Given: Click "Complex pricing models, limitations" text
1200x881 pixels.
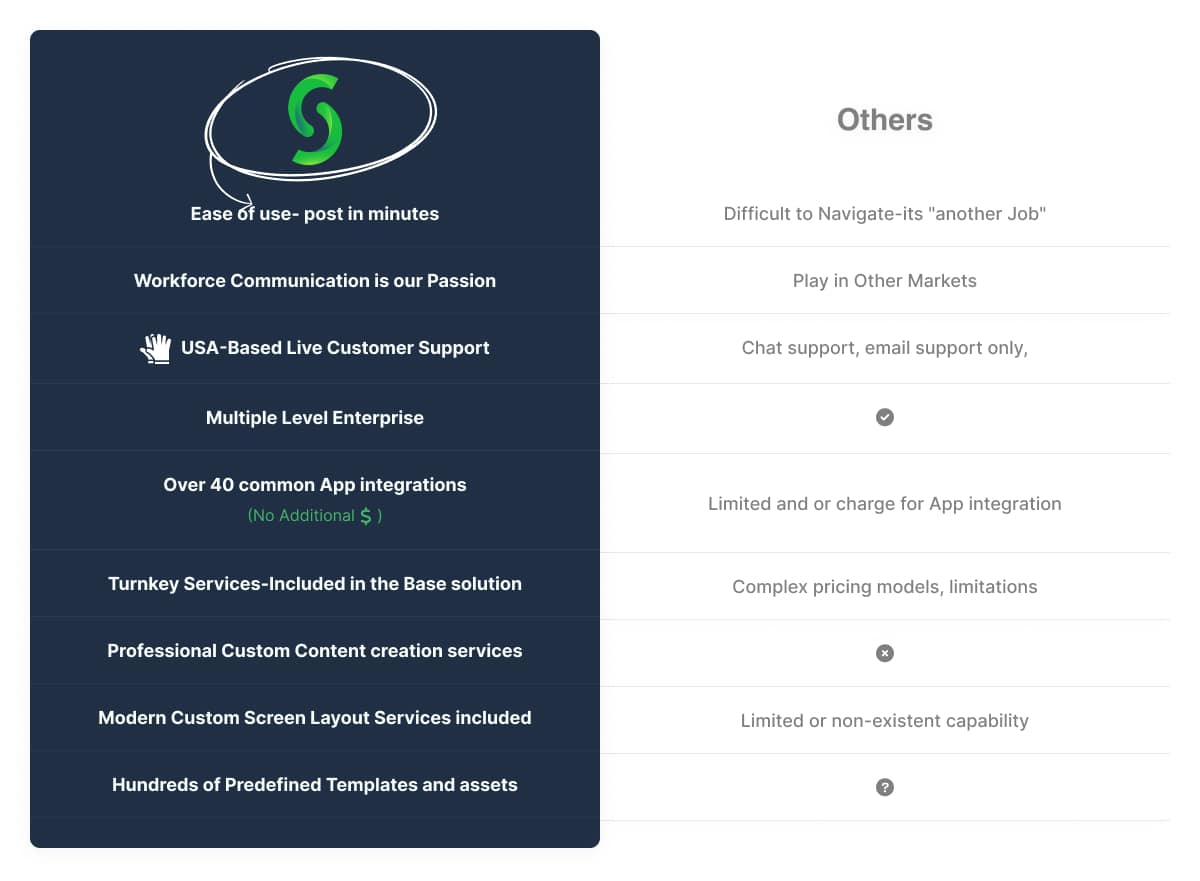Looking at the screenshot, I should pyautogui.click(x=885, y=587).
